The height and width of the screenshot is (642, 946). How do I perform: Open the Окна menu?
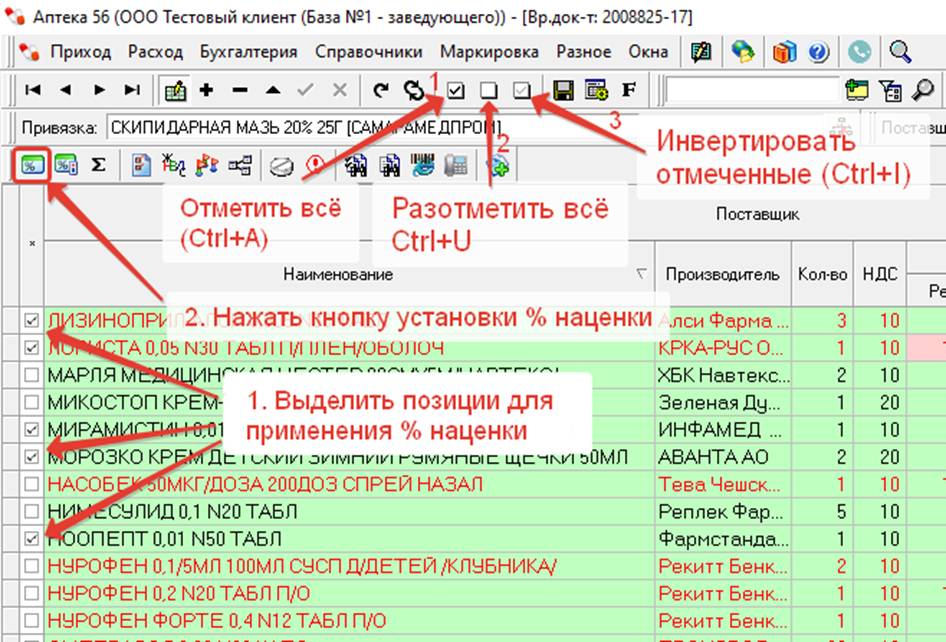point(648,52)
